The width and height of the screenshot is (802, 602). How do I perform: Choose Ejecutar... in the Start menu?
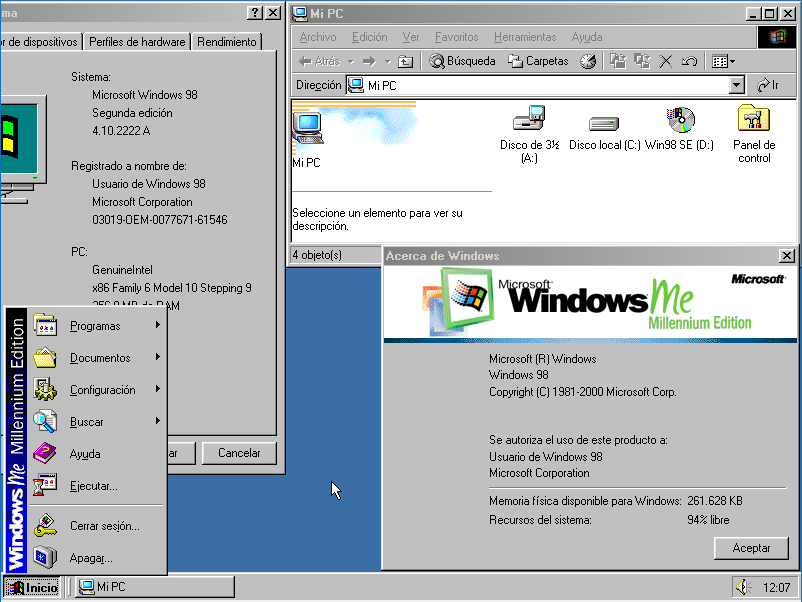98,486
